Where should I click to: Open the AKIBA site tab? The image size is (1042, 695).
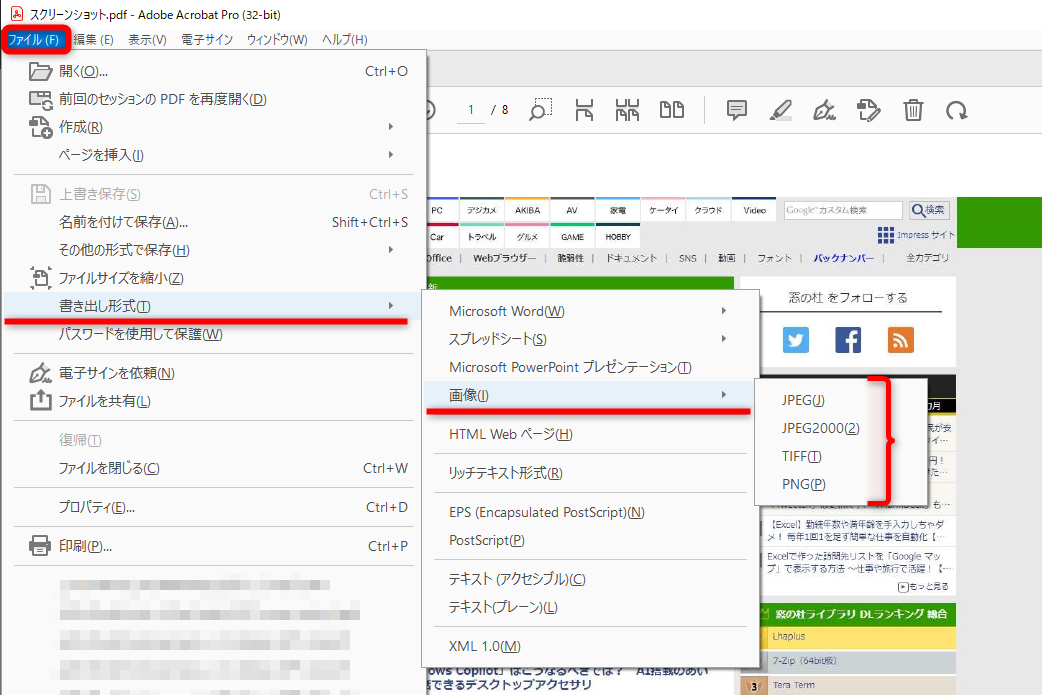pos(527,211)
